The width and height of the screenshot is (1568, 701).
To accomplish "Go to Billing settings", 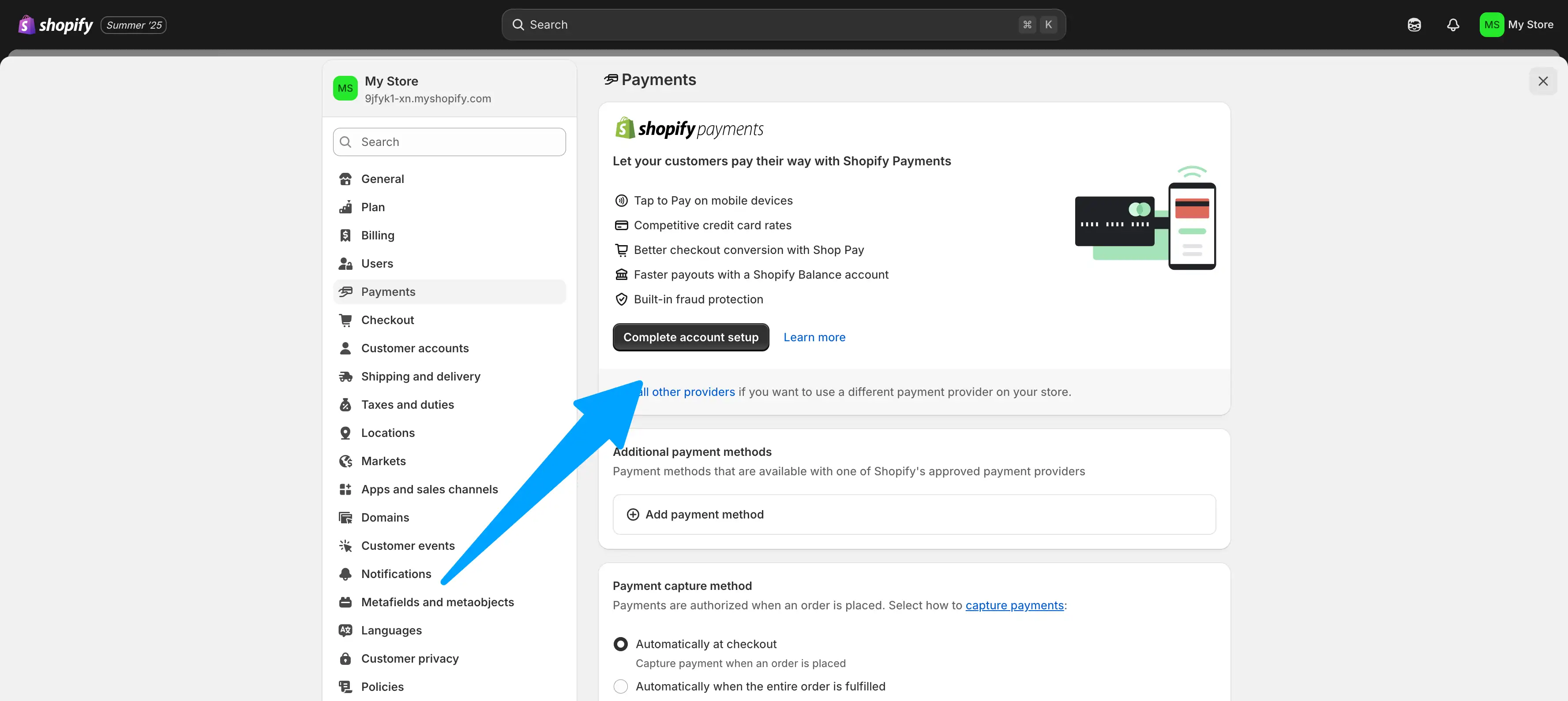I will point(449,235).
